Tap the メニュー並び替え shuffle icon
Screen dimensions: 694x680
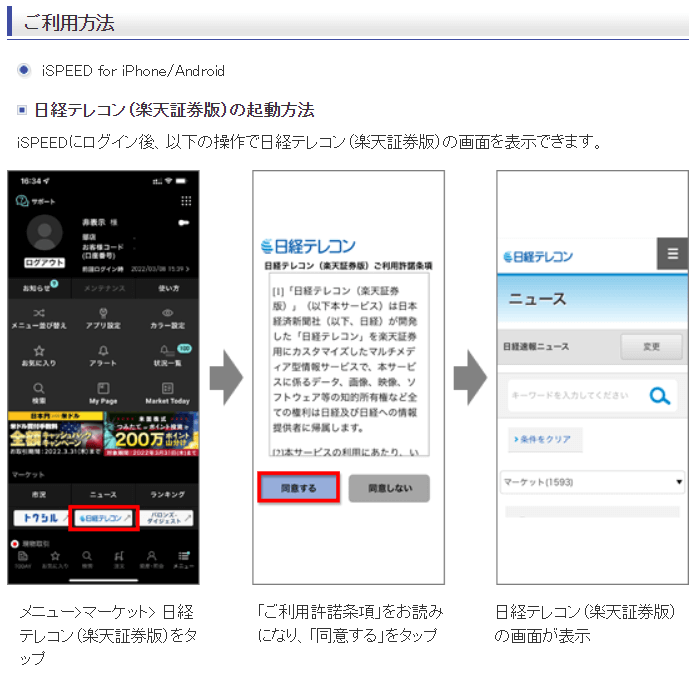point(39,313)
